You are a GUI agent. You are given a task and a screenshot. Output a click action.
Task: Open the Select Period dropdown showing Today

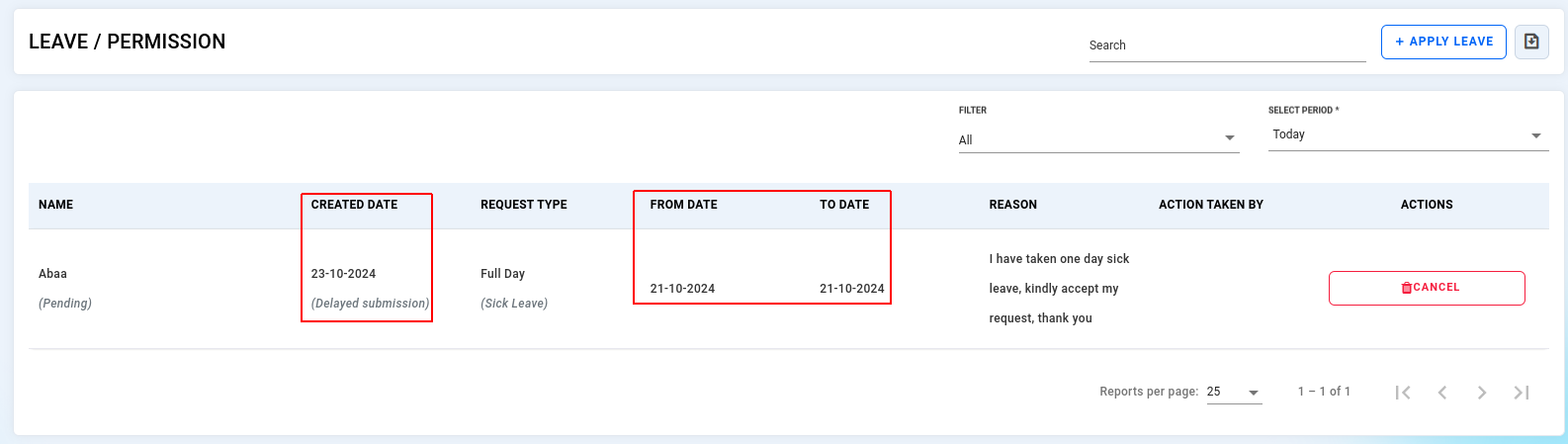point(1408,134)
